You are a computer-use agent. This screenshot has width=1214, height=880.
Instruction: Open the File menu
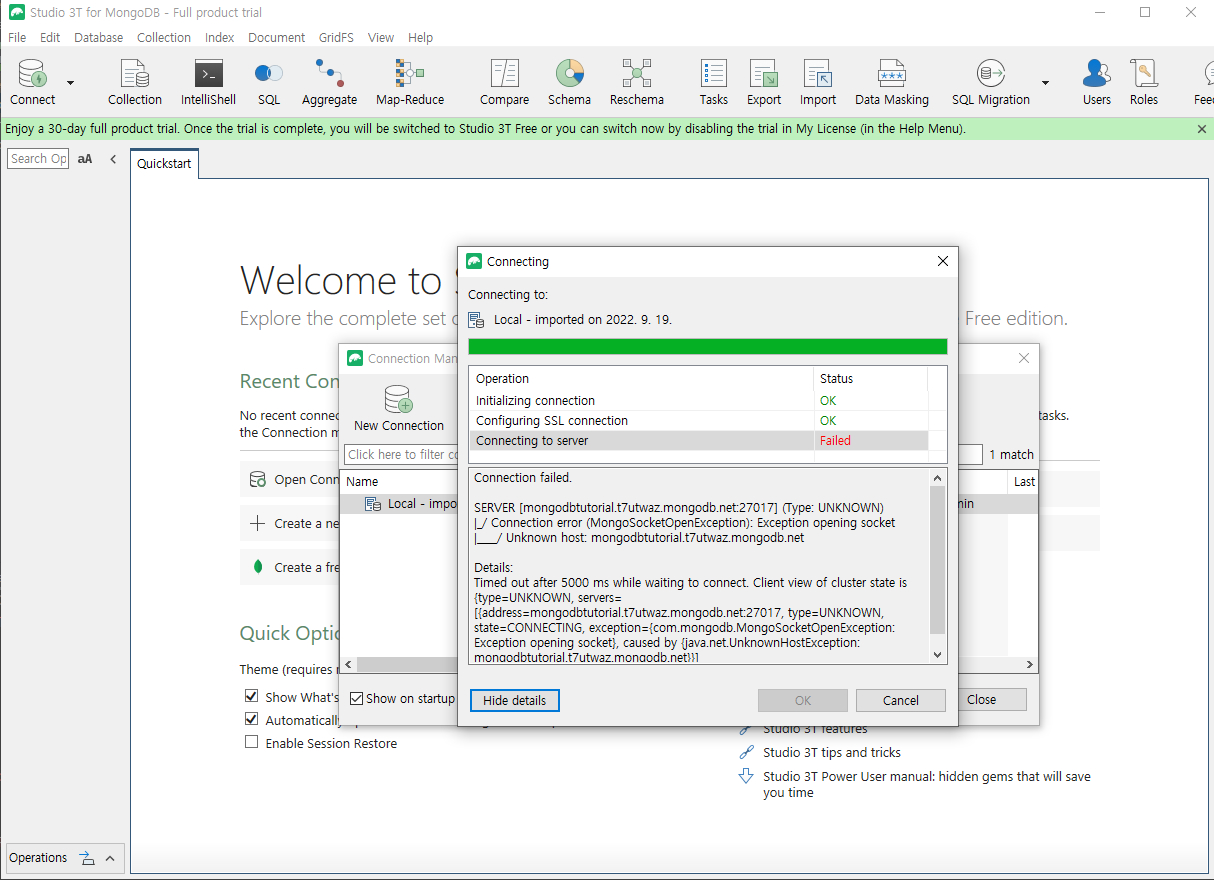click(17, 37)
